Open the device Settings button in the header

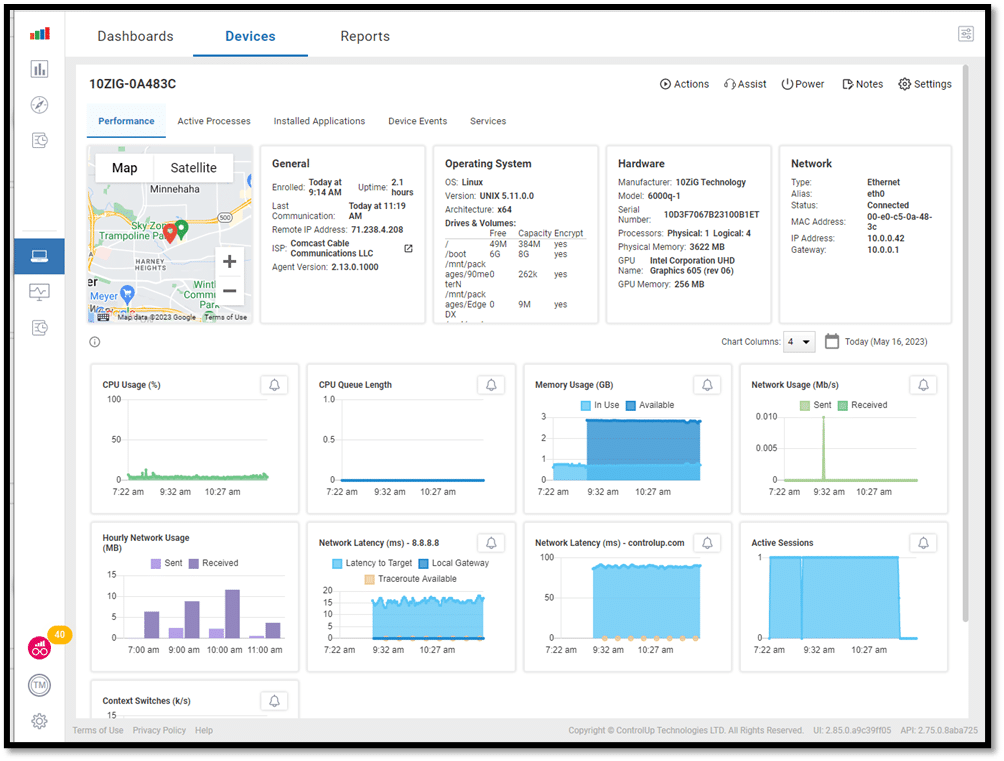(x=925, y=84)
